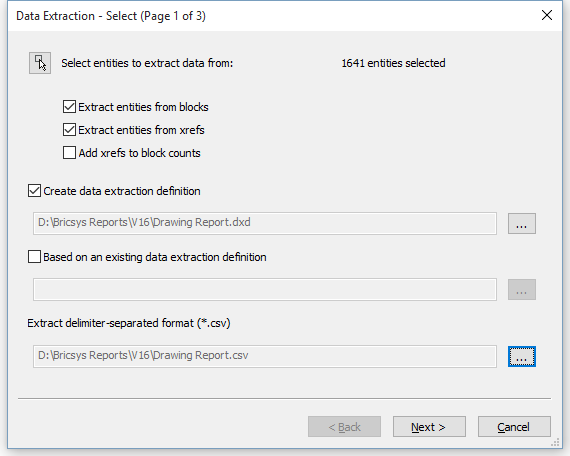Screen dimensions: 570x456
Task: Click the disabled < Back button
Action: [344, 427]
